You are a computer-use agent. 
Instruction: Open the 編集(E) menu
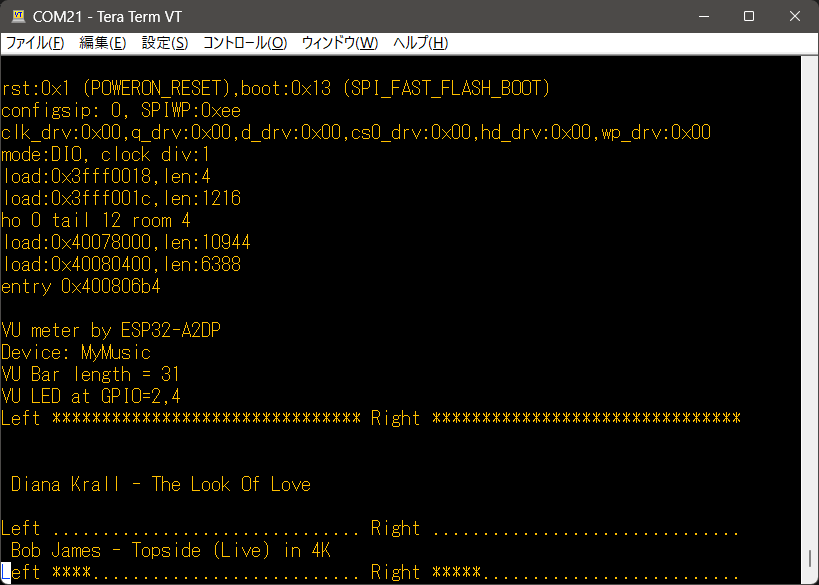coord(102,43)
